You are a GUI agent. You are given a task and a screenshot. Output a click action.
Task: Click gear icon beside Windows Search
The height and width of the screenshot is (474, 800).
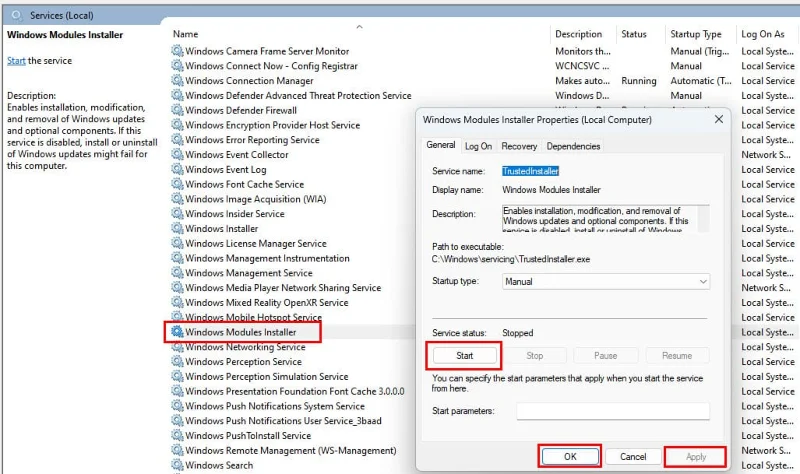click(x=177, y=465)
